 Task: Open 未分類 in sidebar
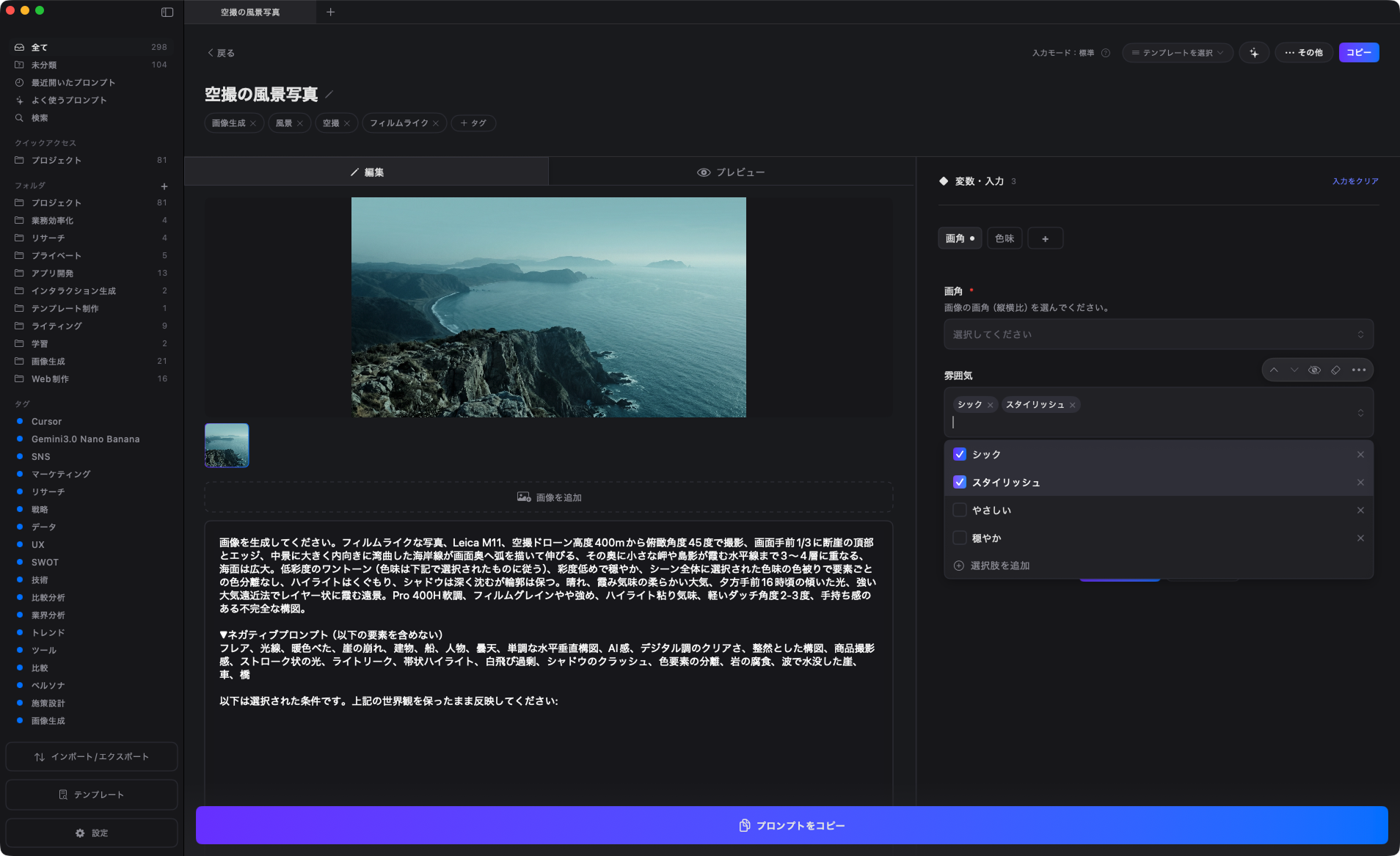(91, 65)
